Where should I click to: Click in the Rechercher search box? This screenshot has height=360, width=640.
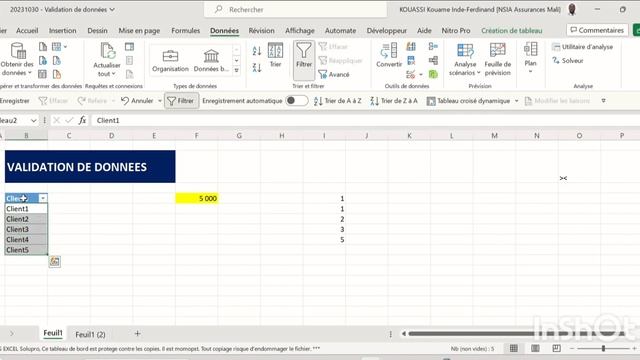click(296, 9)
